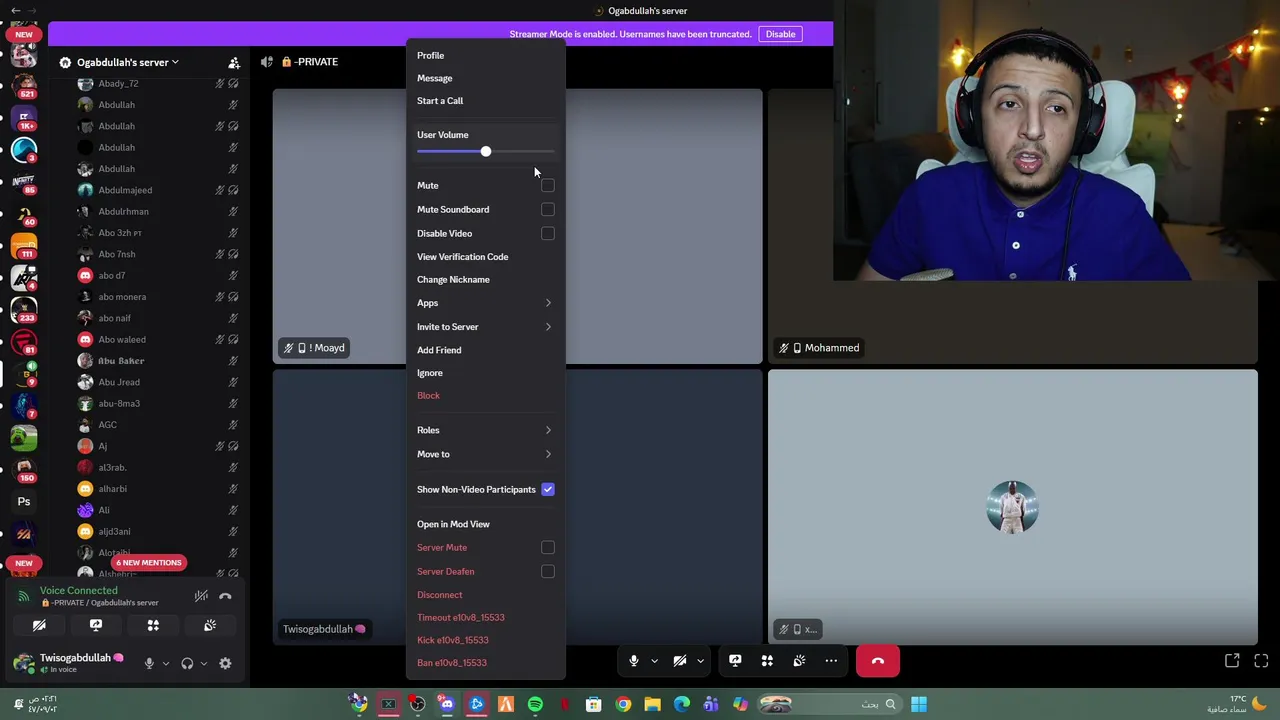
Task: Click Timeout e10v8_15533
Action: coord(485,618)
